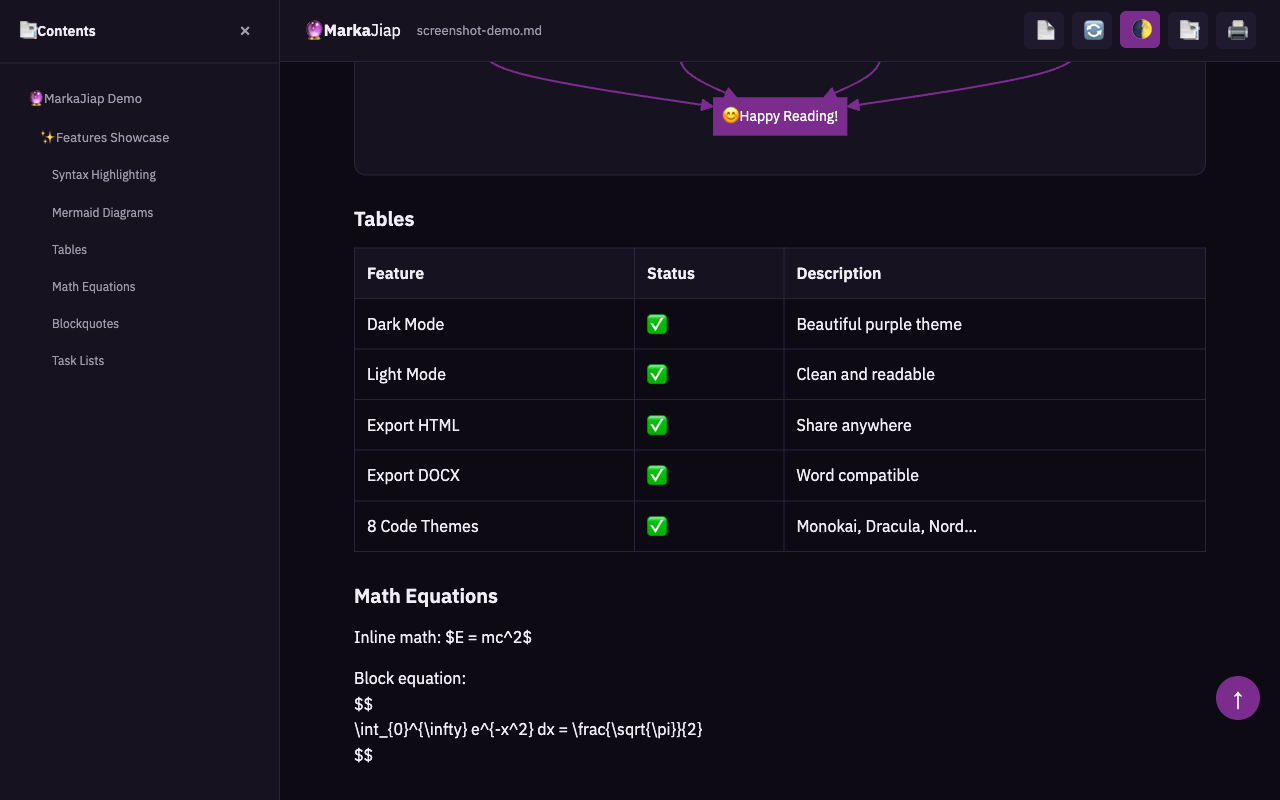
Task: Click the printer icon
Action: [1236, 30]
